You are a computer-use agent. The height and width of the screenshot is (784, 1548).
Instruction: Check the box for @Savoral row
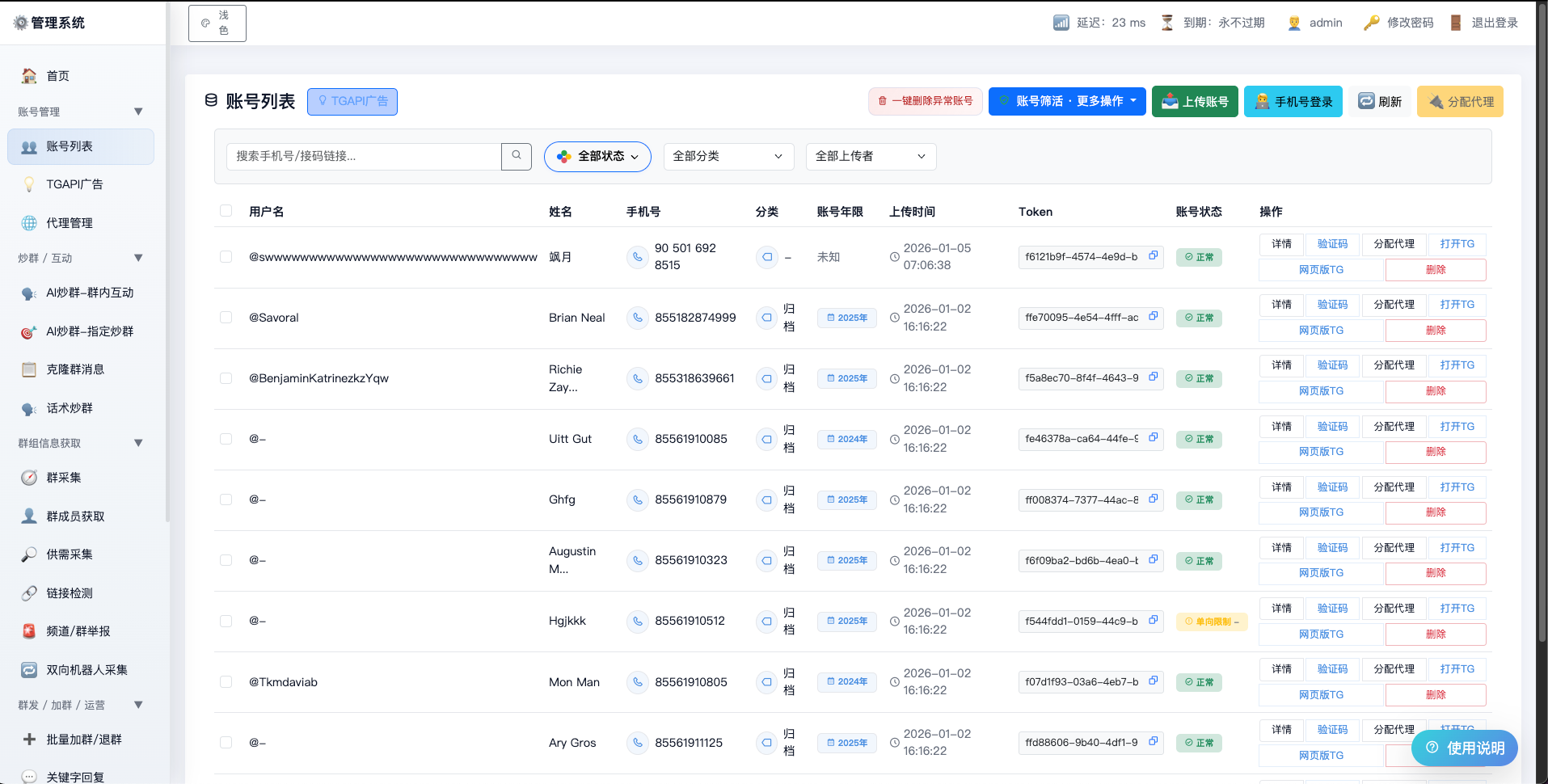coord(226,318)
